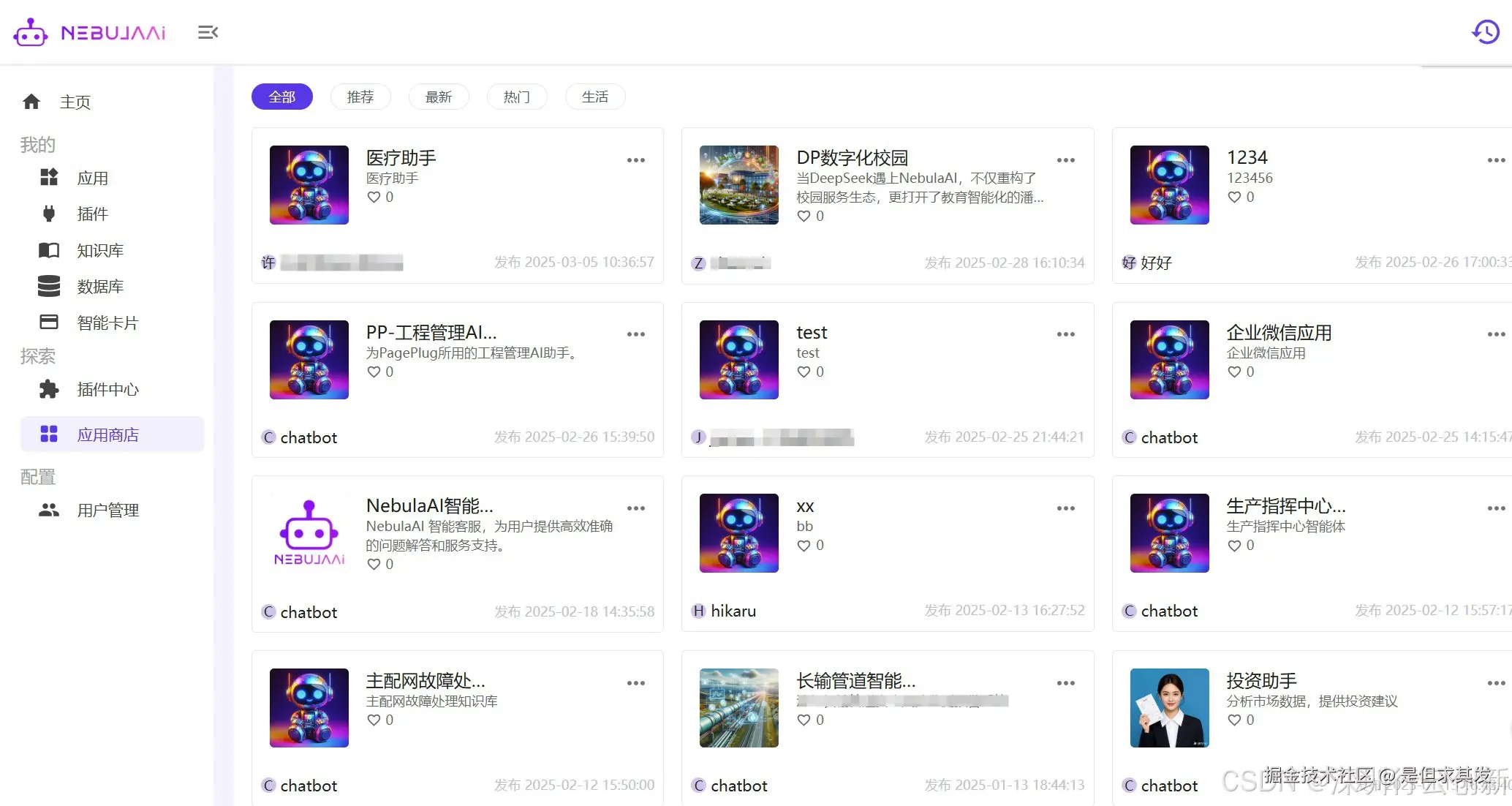Open the history icon at top right

[1485, 31]
